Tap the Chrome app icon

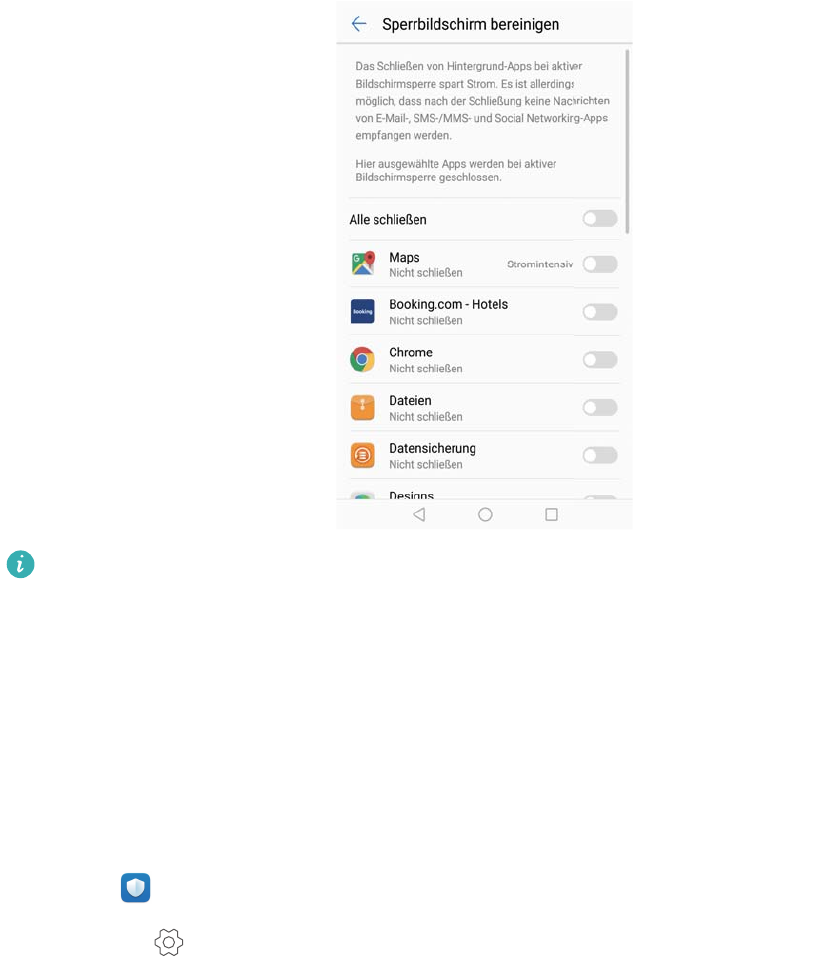(362, 359)
